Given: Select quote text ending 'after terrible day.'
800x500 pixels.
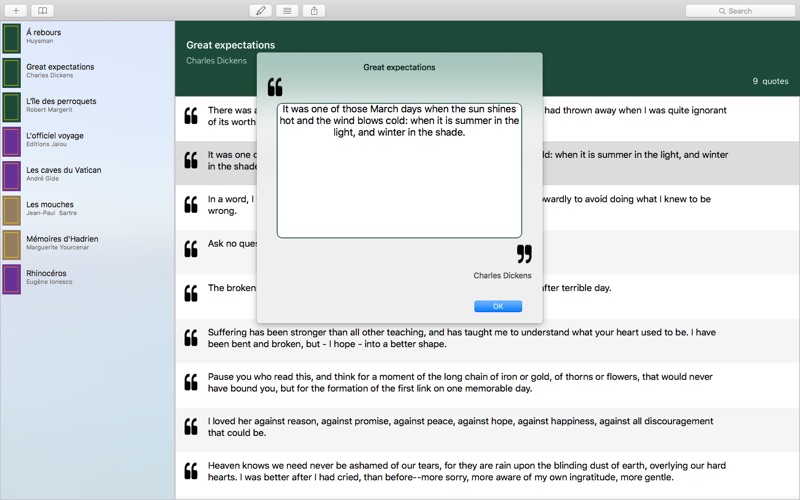Looking at the screenshot, I should [x=577, y=288].
